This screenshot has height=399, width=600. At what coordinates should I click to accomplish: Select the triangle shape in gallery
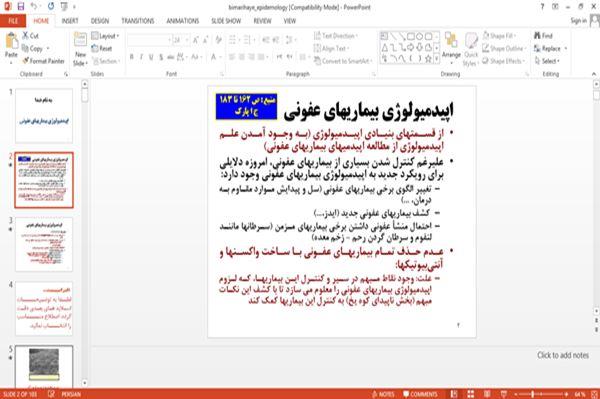(385, 48)
